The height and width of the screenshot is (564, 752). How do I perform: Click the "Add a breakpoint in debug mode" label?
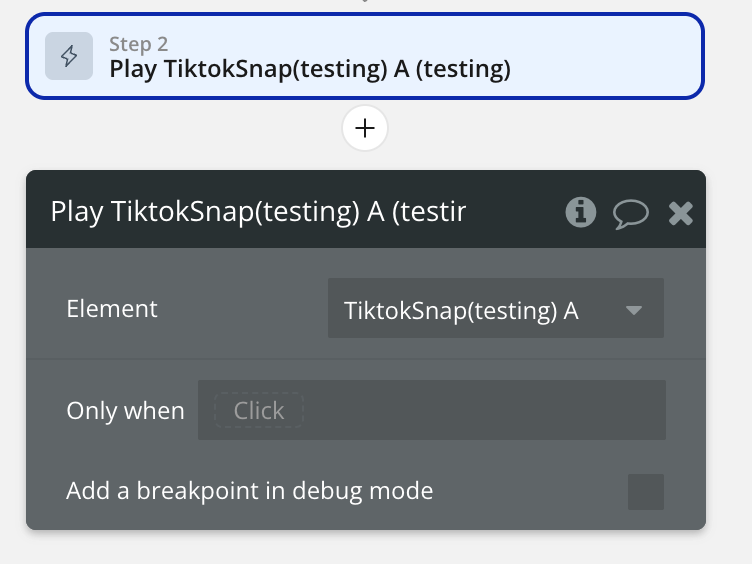click(249, 491)
